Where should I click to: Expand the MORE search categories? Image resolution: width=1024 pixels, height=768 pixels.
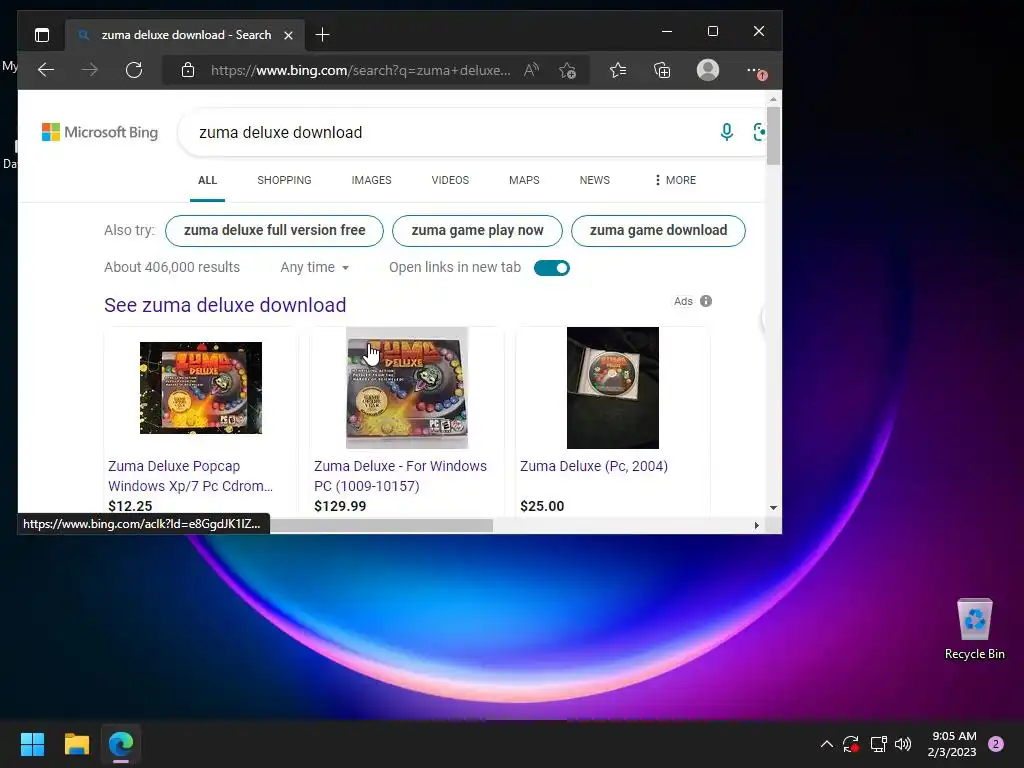[675, 180]
